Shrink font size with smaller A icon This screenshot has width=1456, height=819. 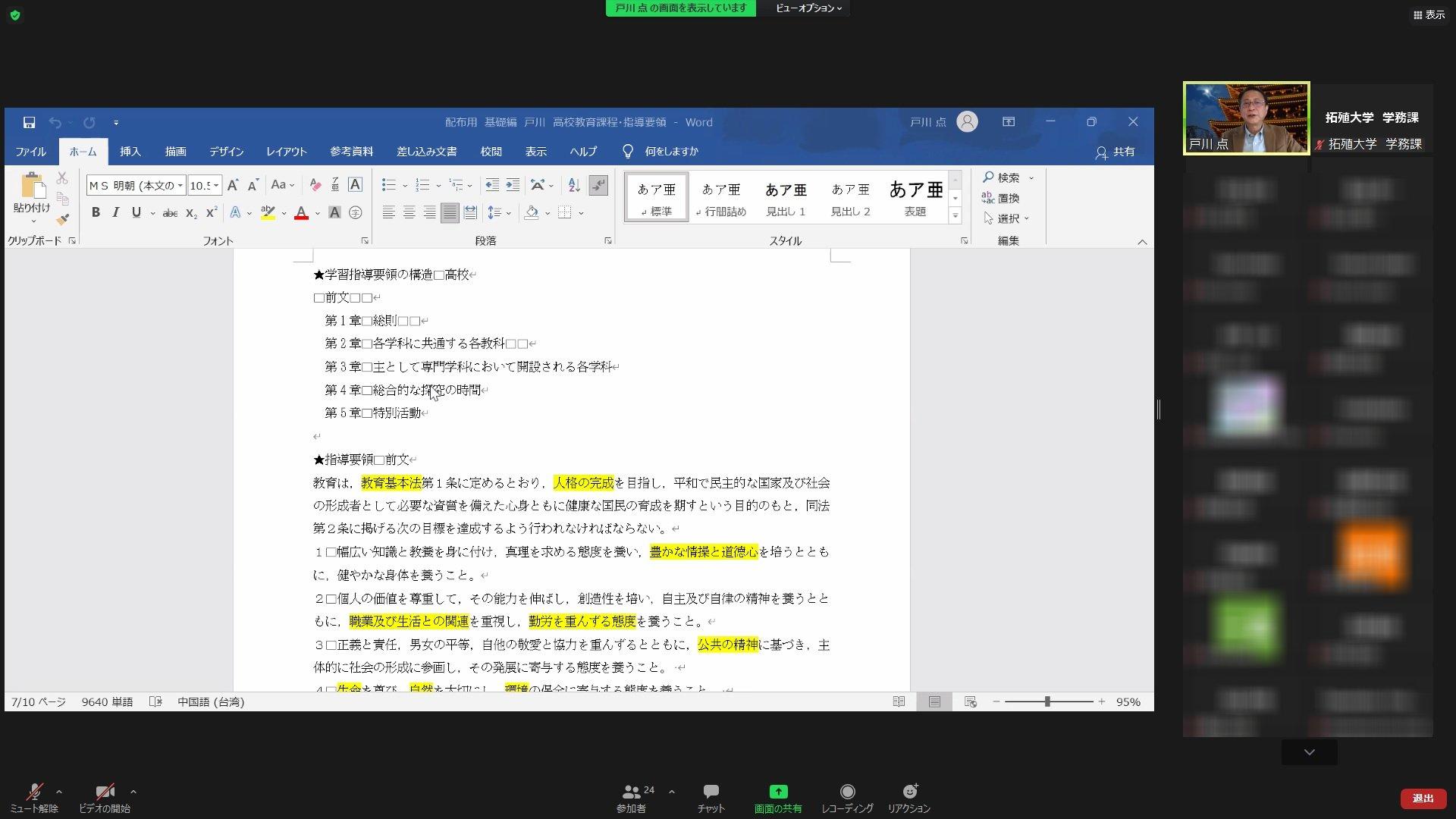click(253, 185)
